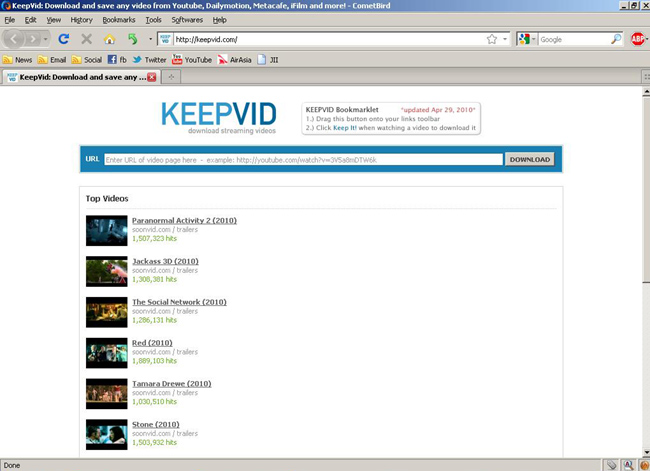Open the Email feed bookmark
650x471 pixels.
coord(52,60)
